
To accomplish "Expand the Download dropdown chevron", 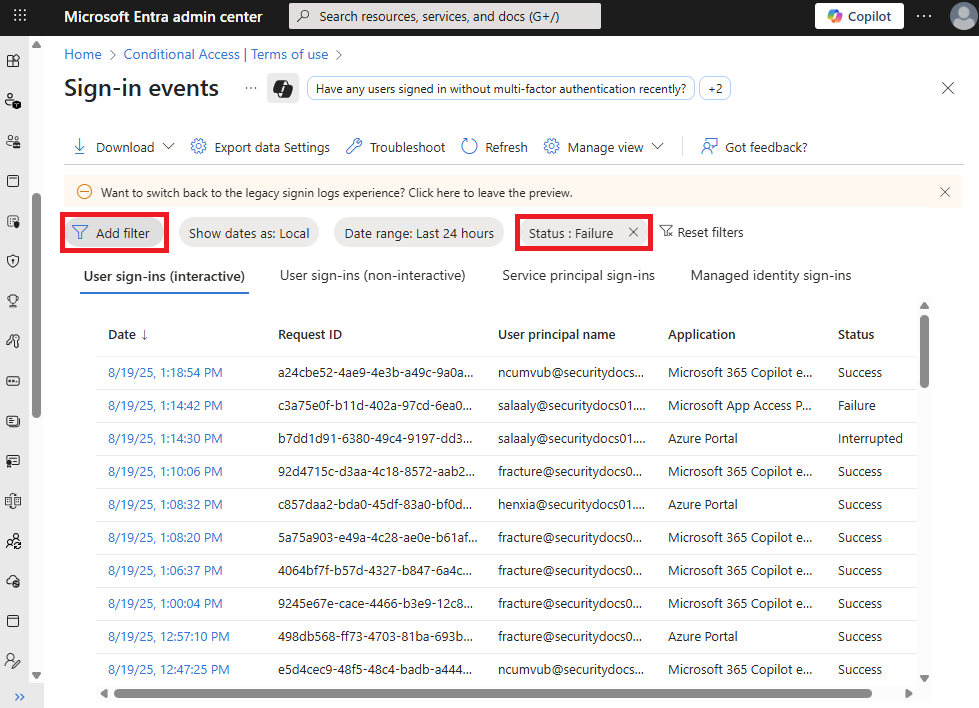I will 168,146.
